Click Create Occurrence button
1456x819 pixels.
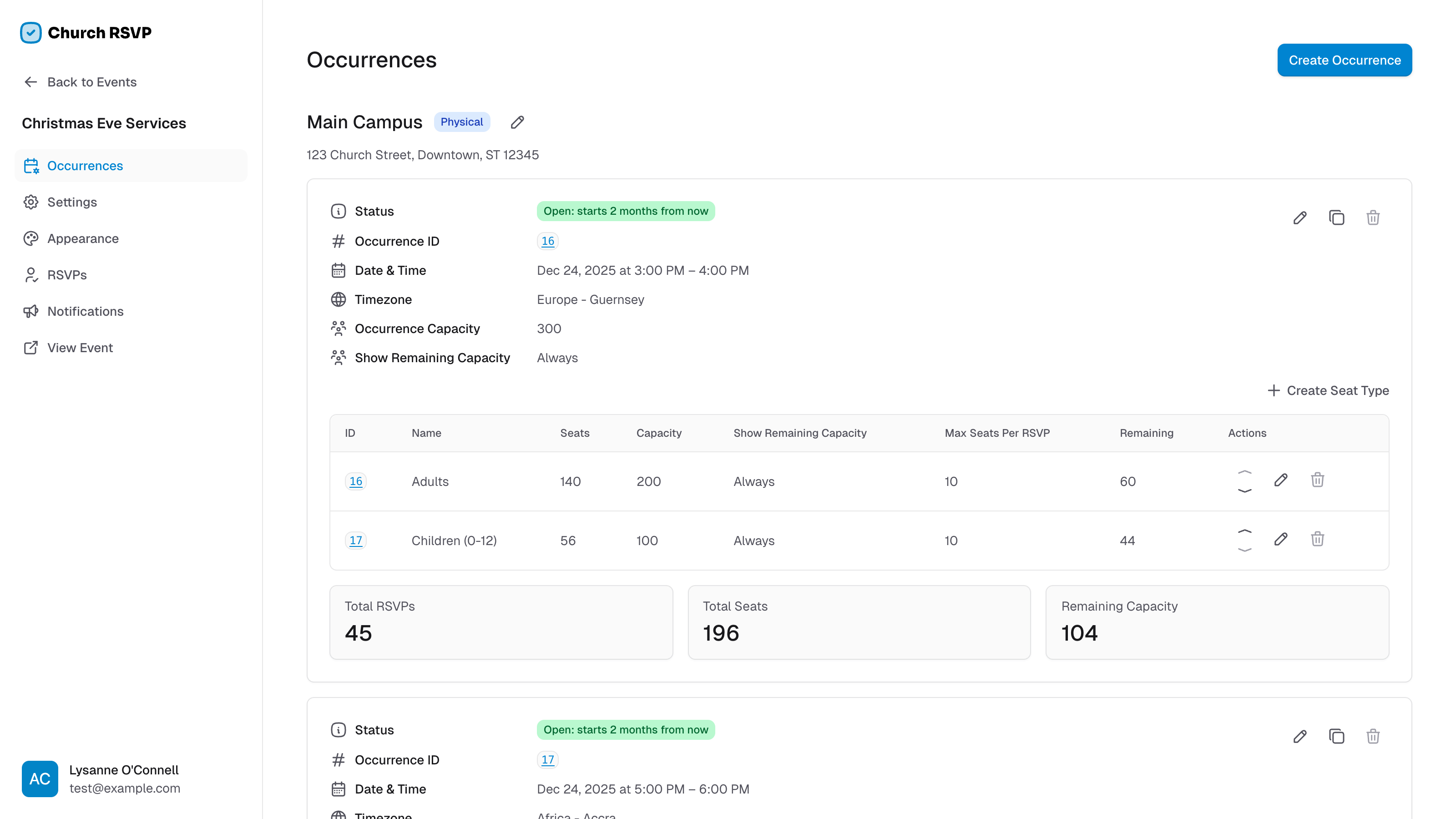(x=1344, y=60)
